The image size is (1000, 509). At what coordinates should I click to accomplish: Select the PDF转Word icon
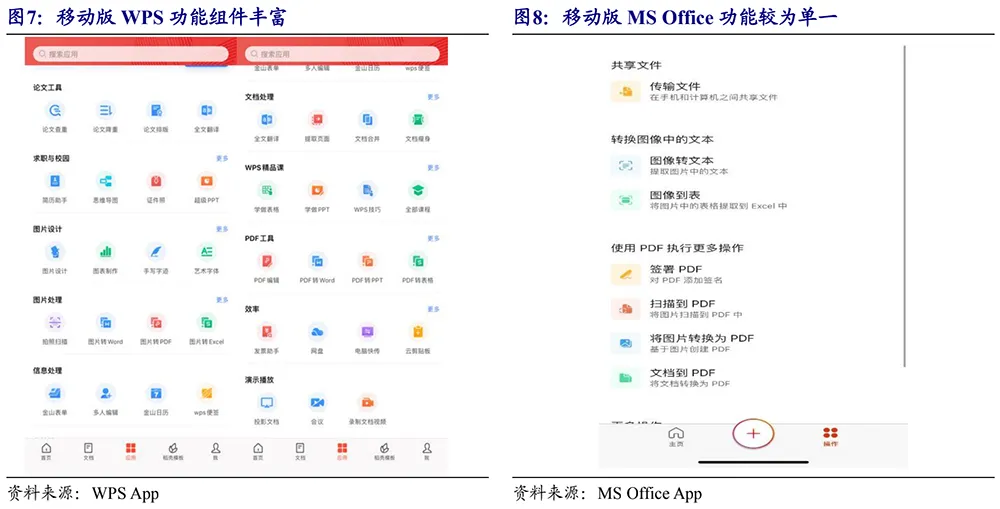[317, 262]
